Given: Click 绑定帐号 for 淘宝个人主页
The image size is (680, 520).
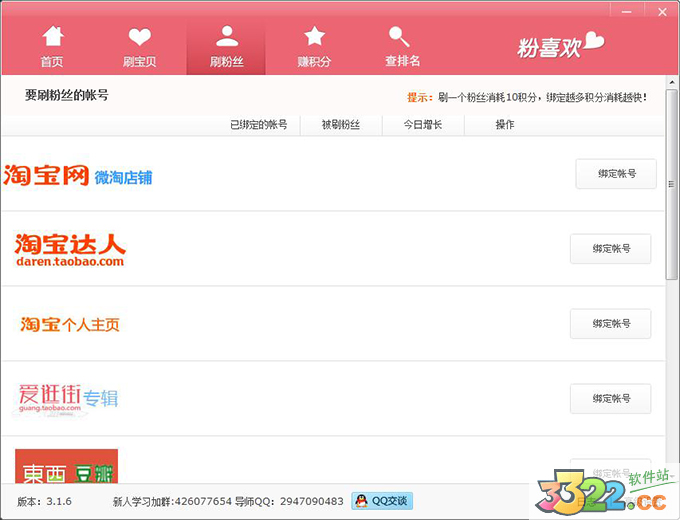Looking at the screenshot, I should click(611, 324).
